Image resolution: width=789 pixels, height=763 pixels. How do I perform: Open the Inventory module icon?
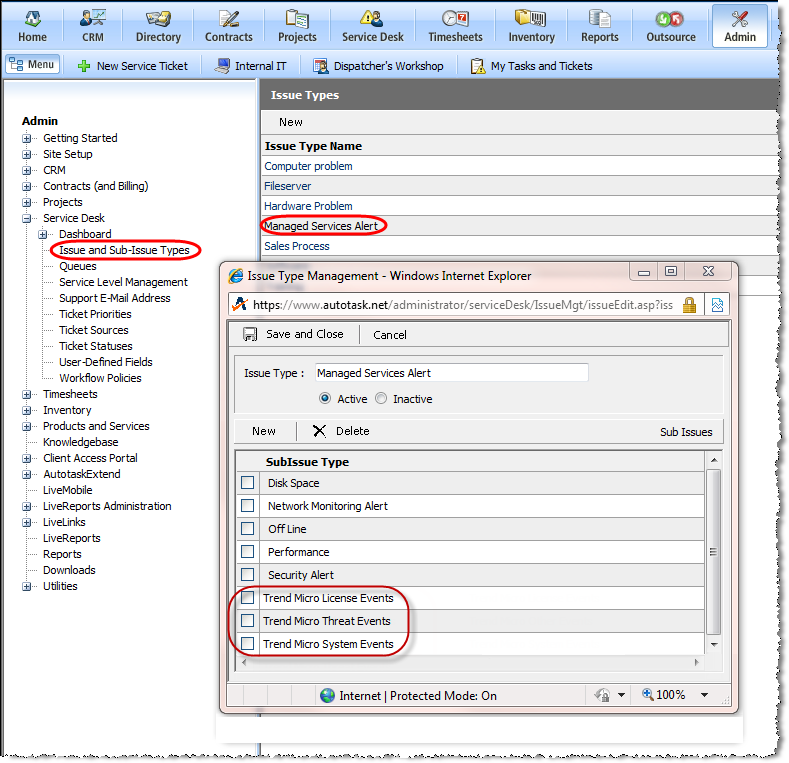pyautogui.click(x=531, y=19)
